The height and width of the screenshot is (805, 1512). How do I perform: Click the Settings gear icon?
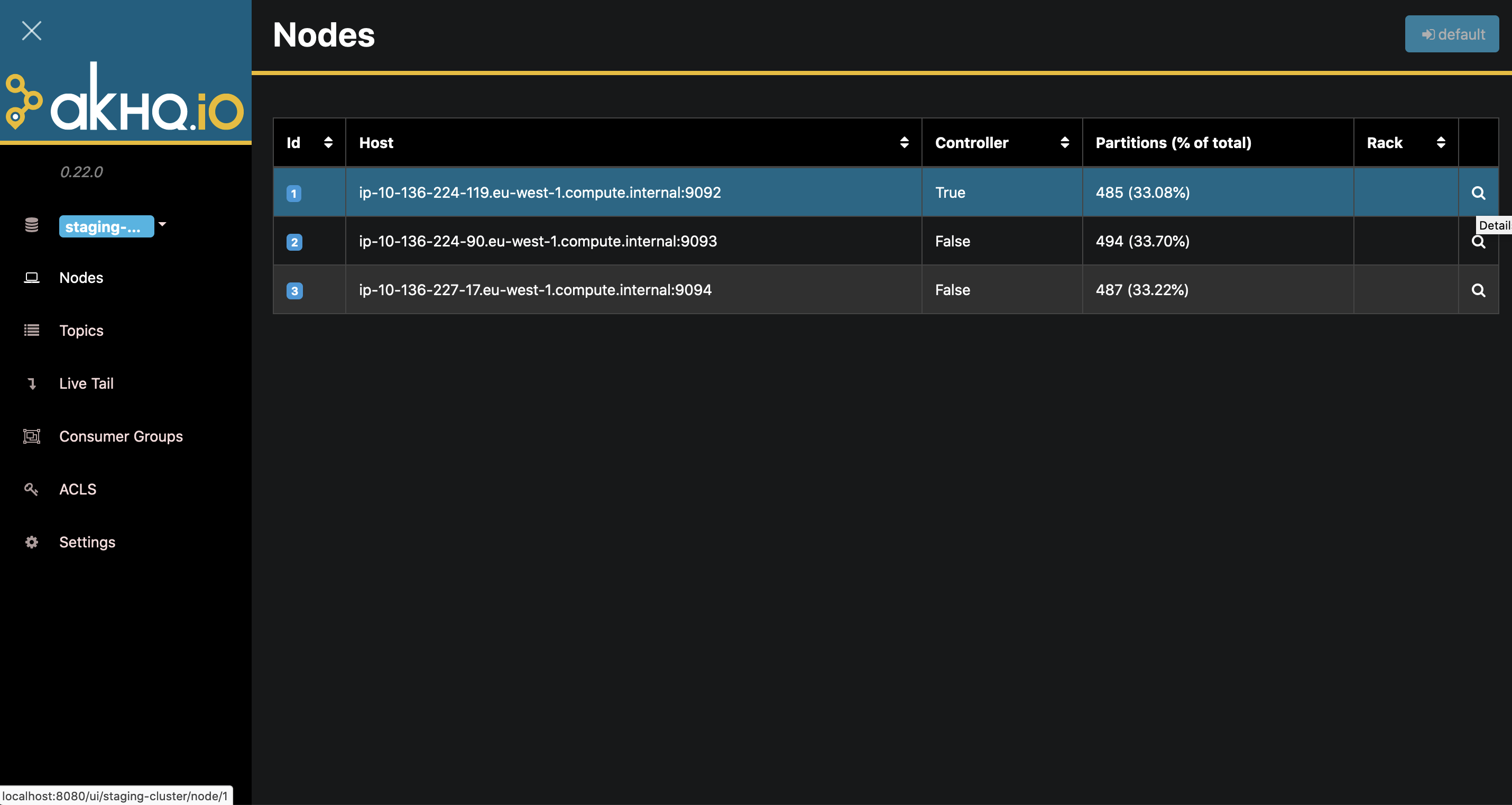(32, 542)
